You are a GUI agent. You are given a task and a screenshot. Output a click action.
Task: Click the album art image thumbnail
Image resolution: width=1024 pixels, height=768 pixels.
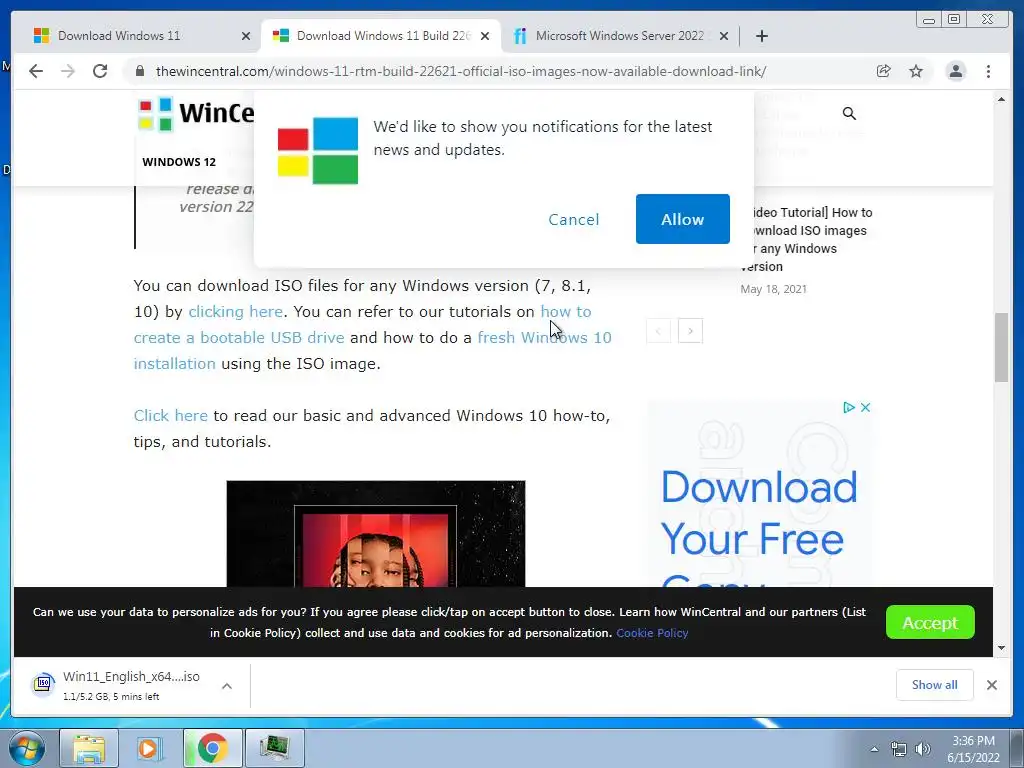376,534
